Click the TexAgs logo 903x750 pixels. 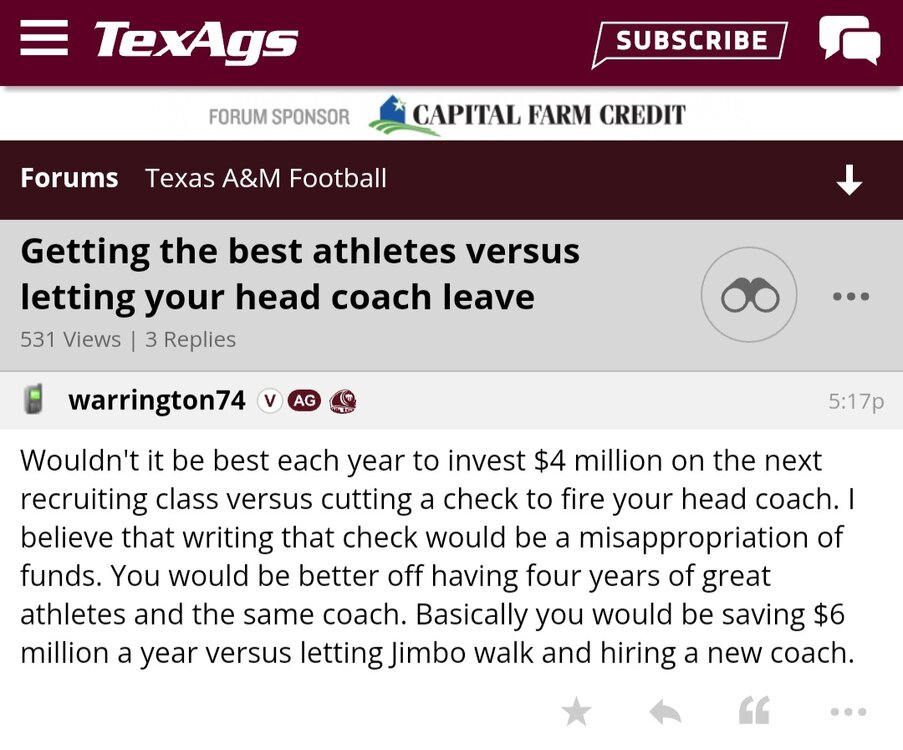pos(196,41)
